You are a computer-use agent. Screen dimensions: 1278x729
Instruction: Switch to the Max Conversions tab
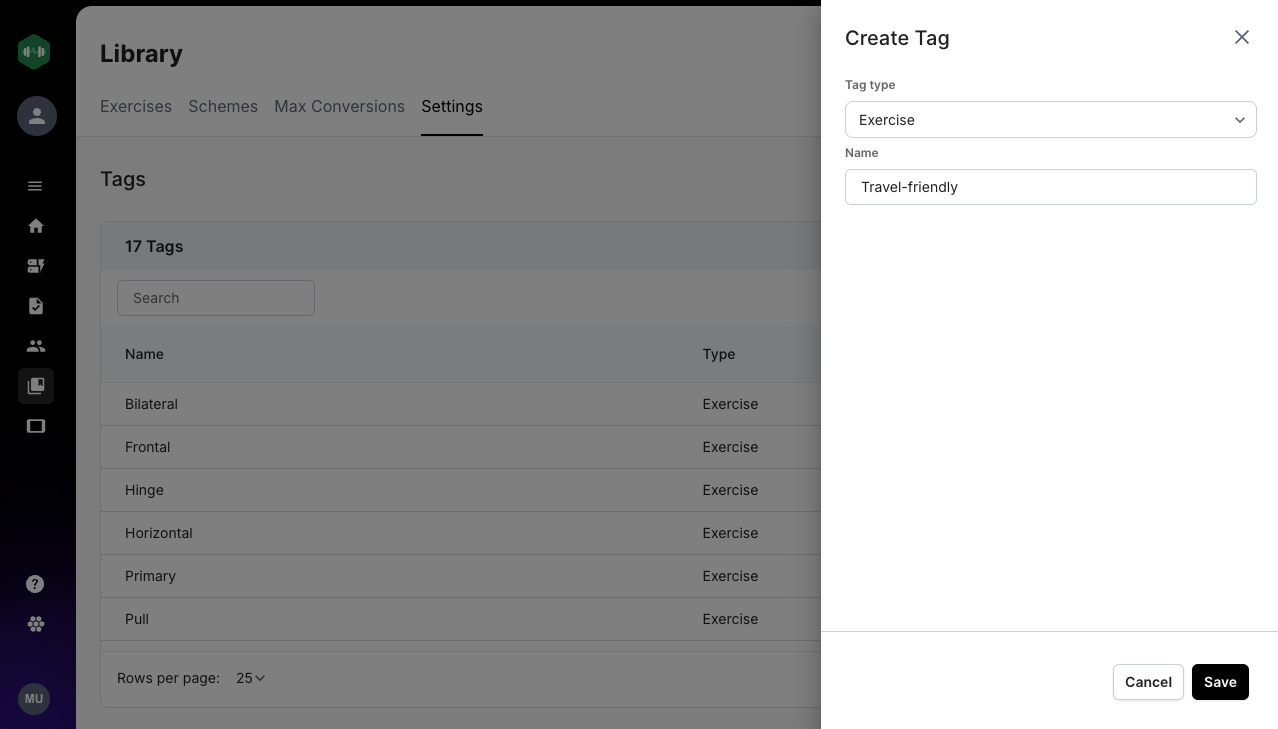click(x=339, y=106)
